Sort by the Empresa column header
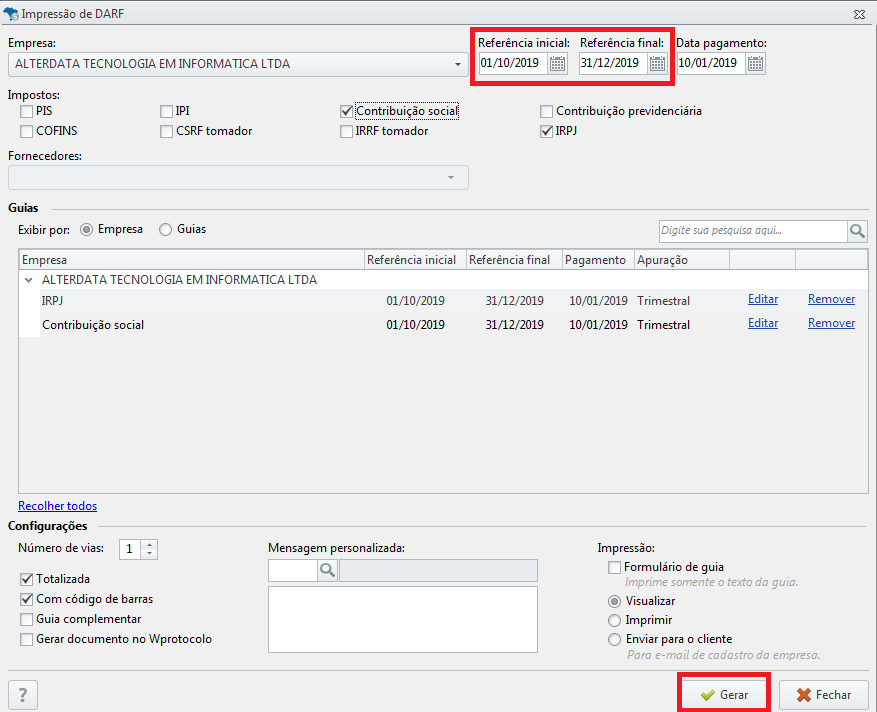This screenshot has width=877, height=712. (191, 260)
